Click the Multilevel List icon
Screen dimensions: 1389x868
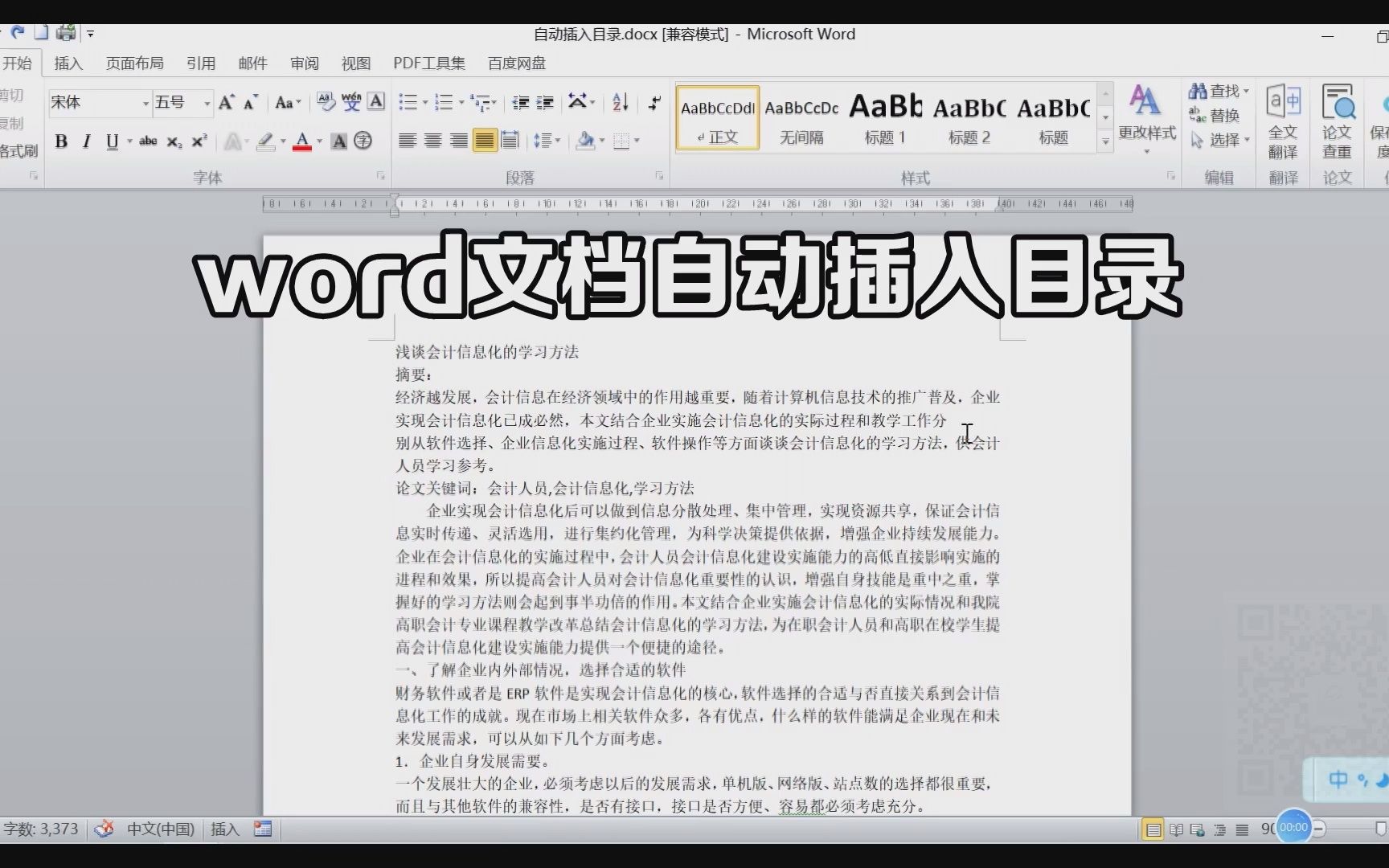[x=481, y=102]
